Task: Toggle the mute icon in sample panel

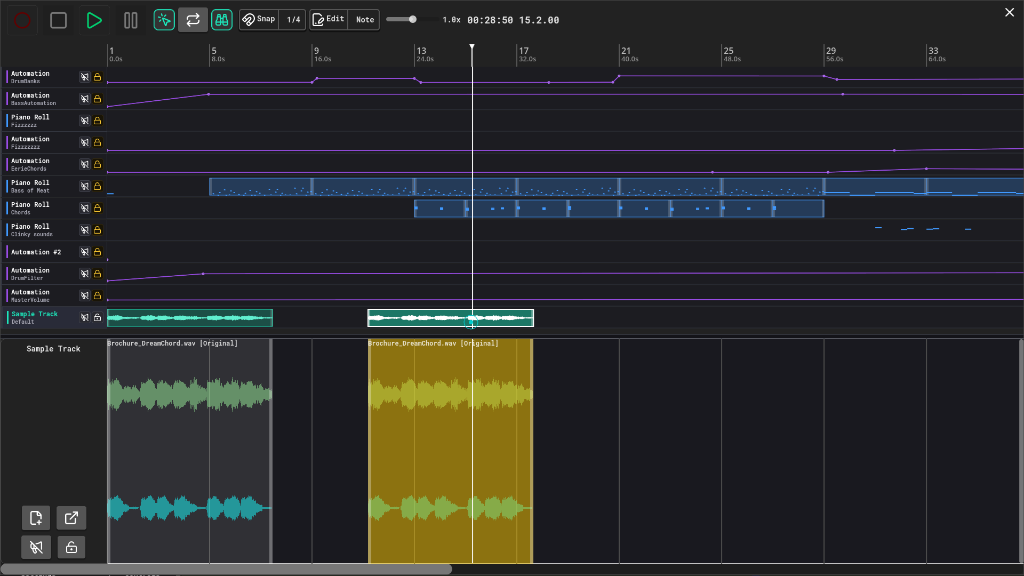Action: coord(36,547)
